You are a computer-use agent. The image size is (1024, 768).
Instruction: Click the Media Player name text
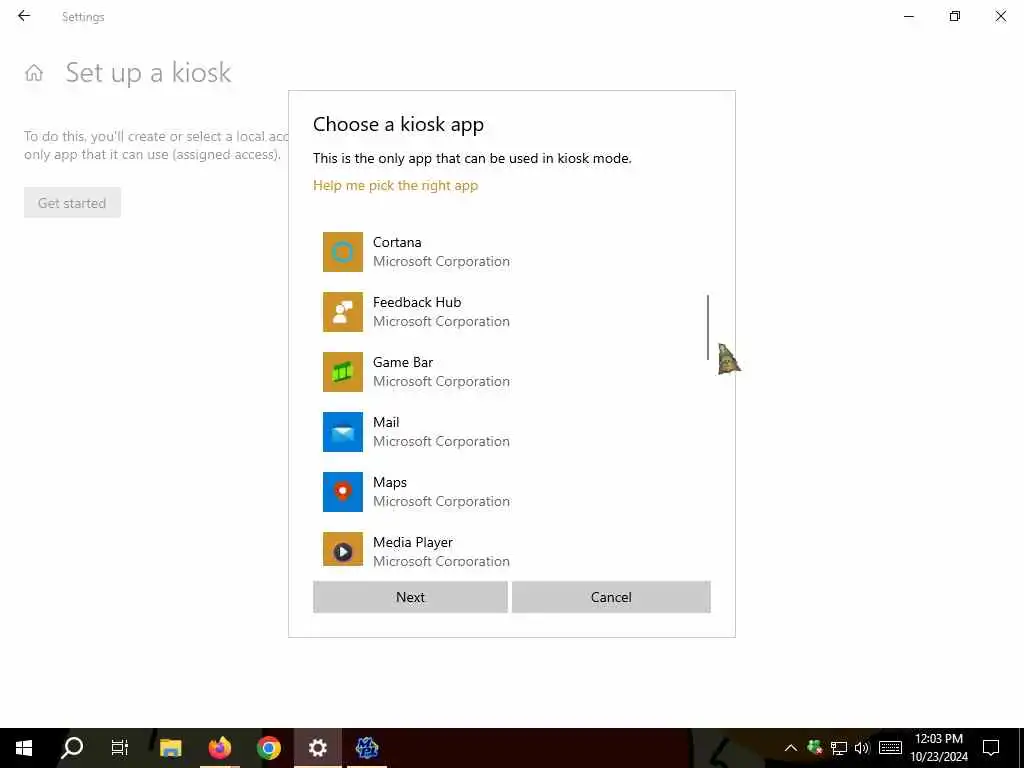pos(413,543)
